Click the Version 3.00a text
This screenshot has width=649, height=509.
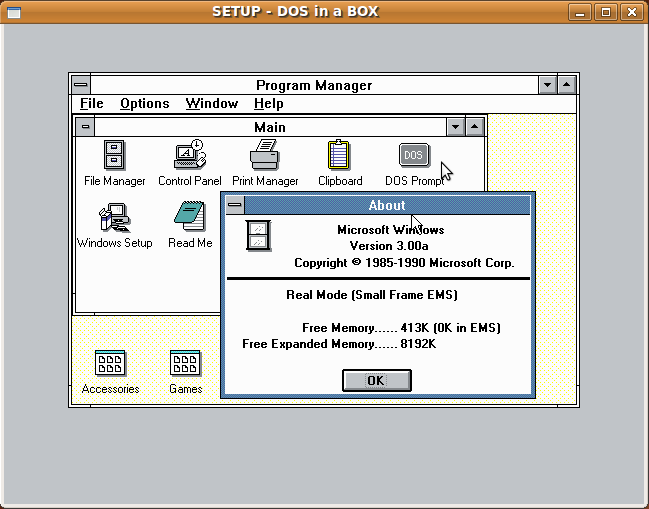tap(389, 246)
